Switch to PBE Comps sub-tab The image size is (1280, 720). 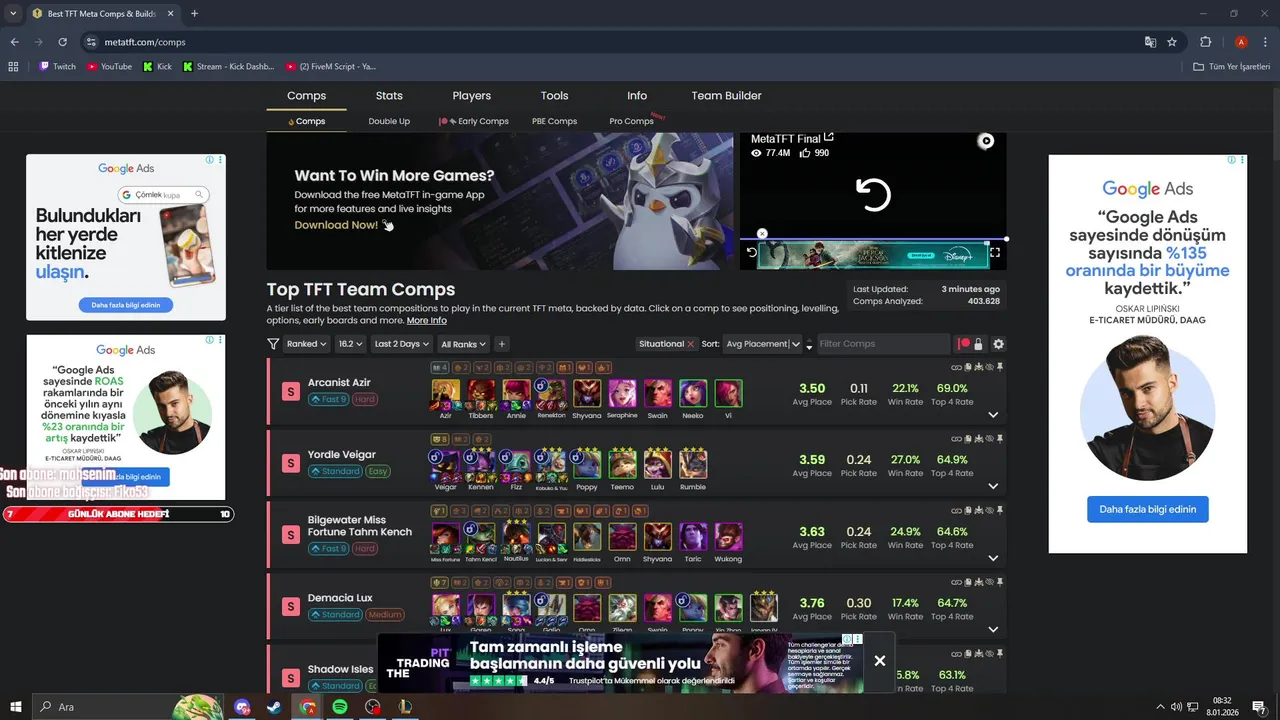(x=554, y=121)
